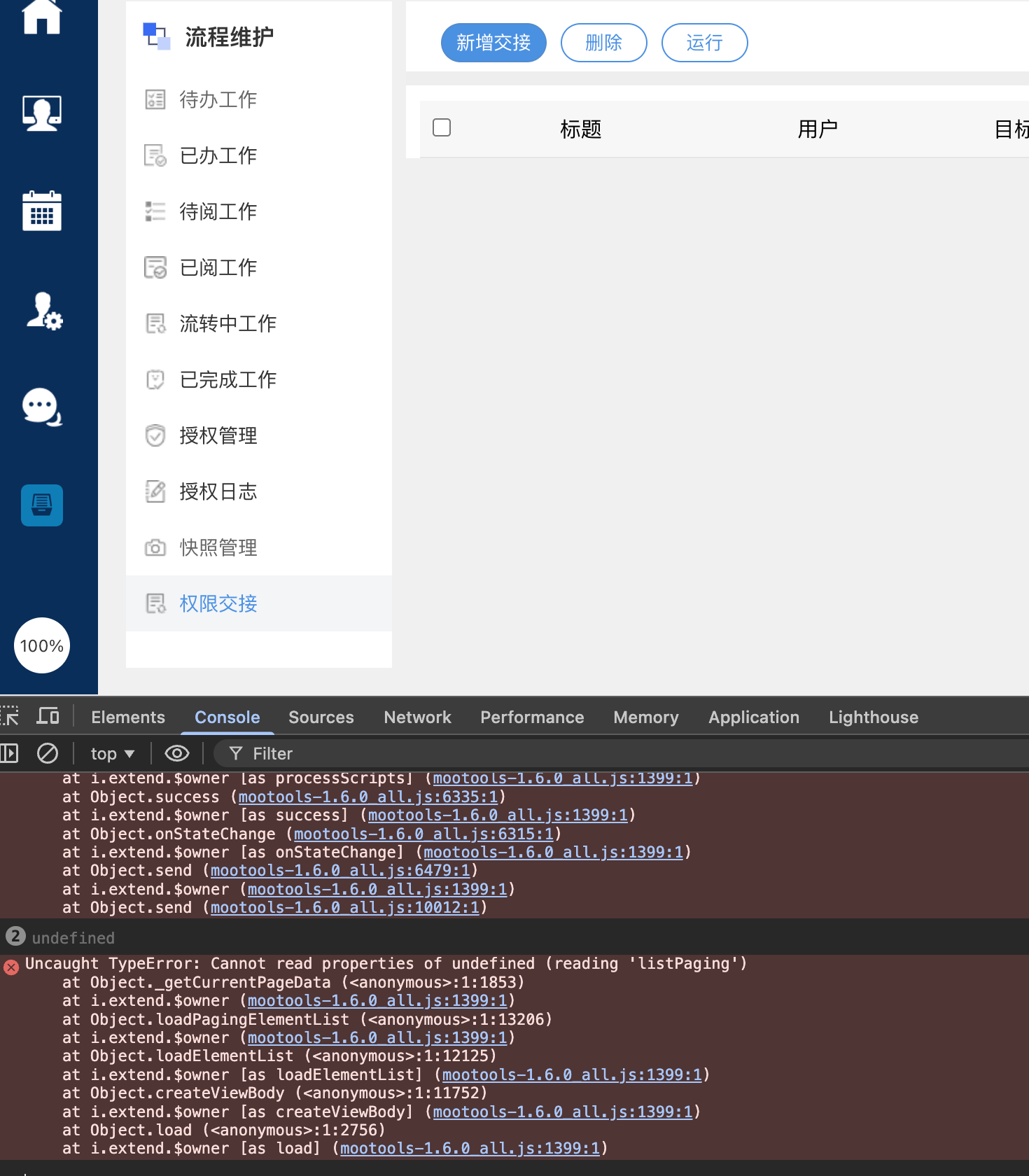The height and width of the screenshot is (1176, 1029).
Task: Click icon beside 已阅工作
Action: [x=155, y=267]
